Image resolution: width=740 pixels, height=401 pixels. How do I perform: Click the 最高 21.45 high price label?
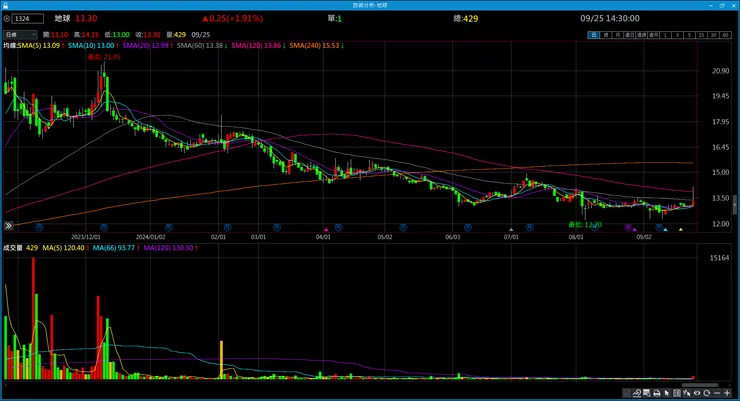pyautogui.click(x=104, y=57)
